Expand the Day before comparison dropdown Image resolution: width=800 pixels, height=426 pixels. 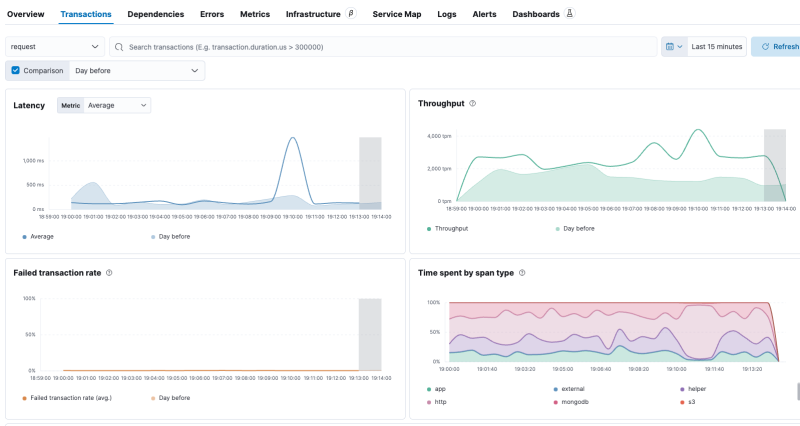pyautogui.click(x=137, y=71)
